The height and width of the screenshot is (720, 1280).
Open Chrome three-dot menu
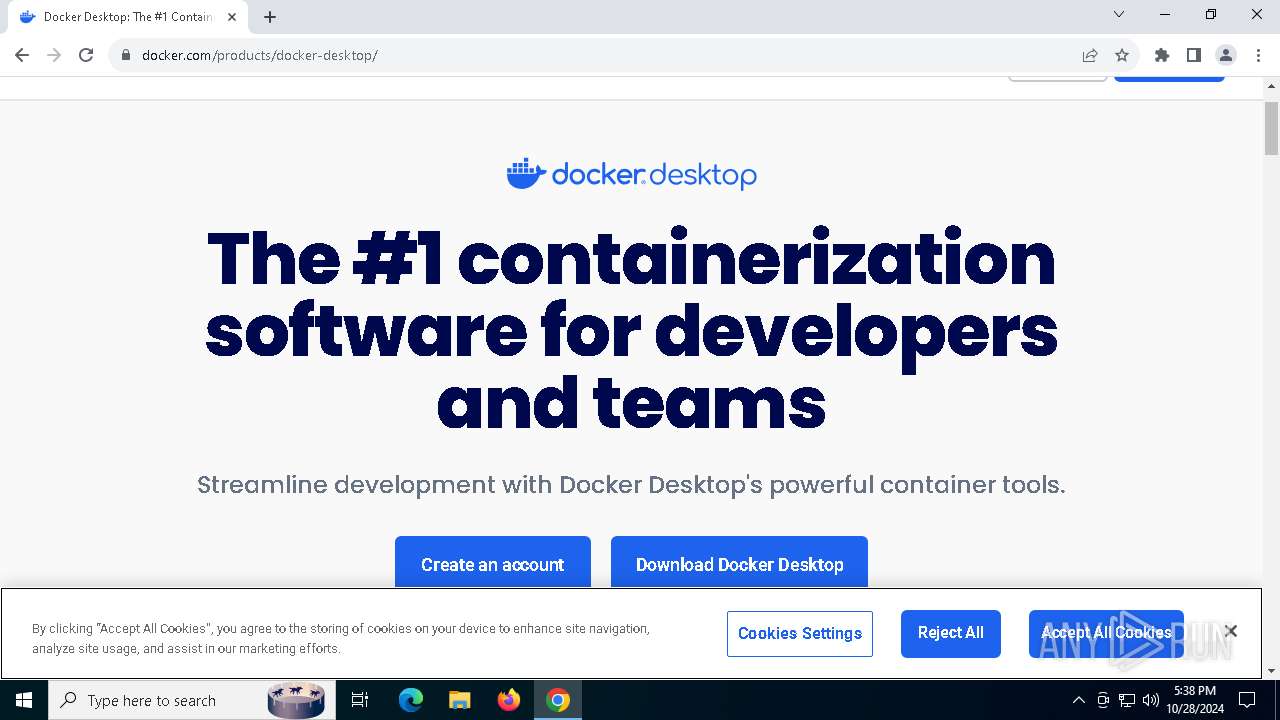tap(1258, 55)
